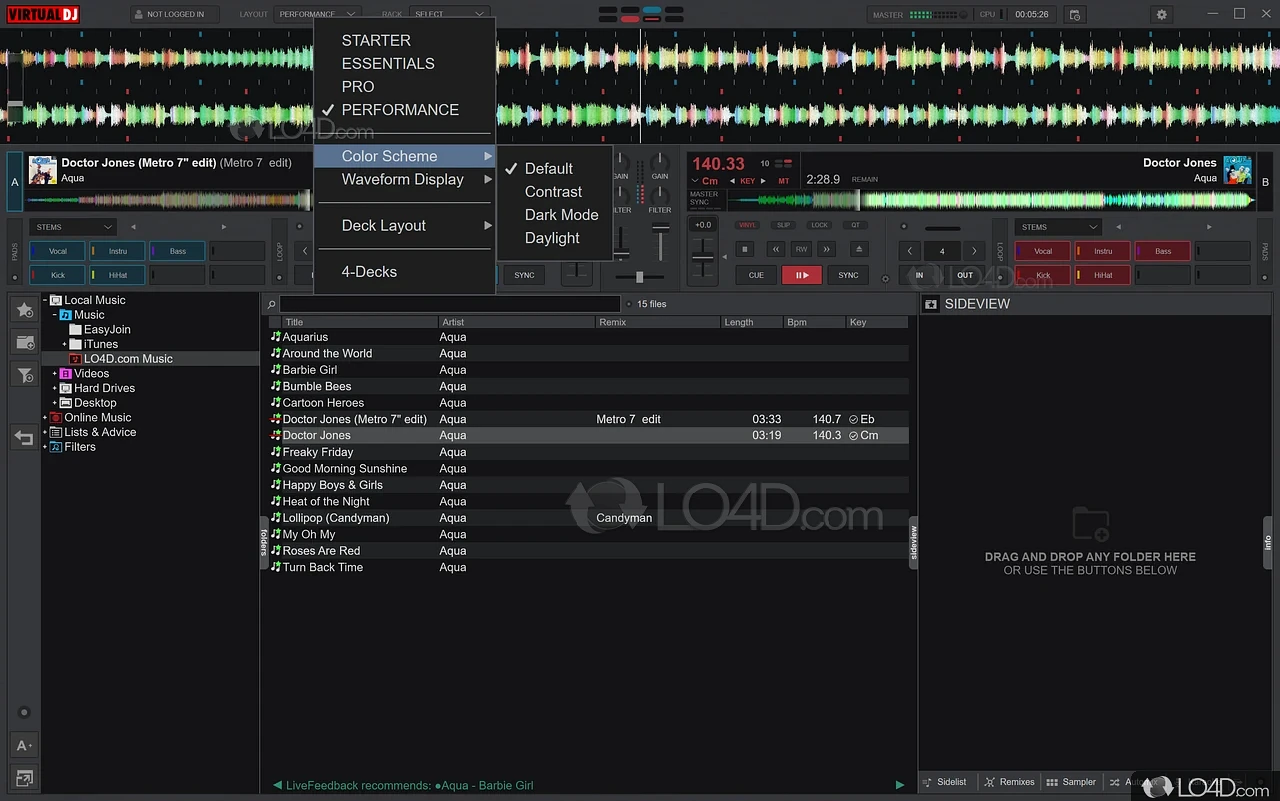Screen dimensions: 1280x801
Task: Toggle VINYL mode on deck B
Action: tap(747, 225)
